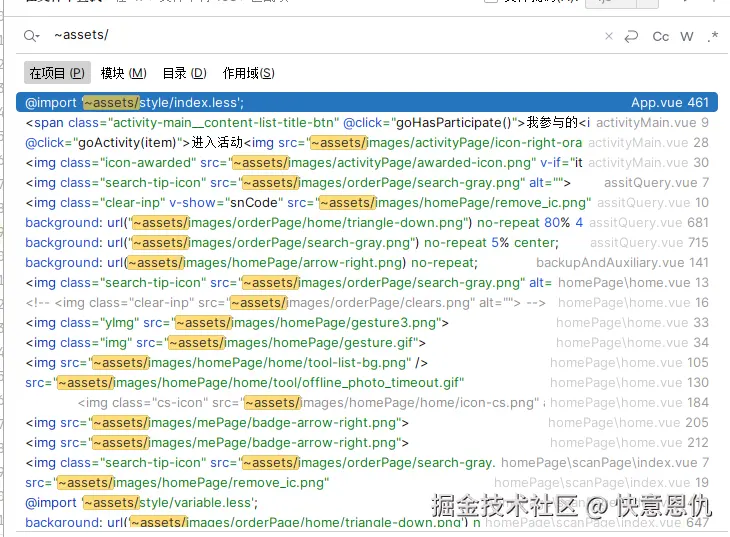
Task: Select the assitQuery.vue 10 remove_ic result
Action: 367,203
